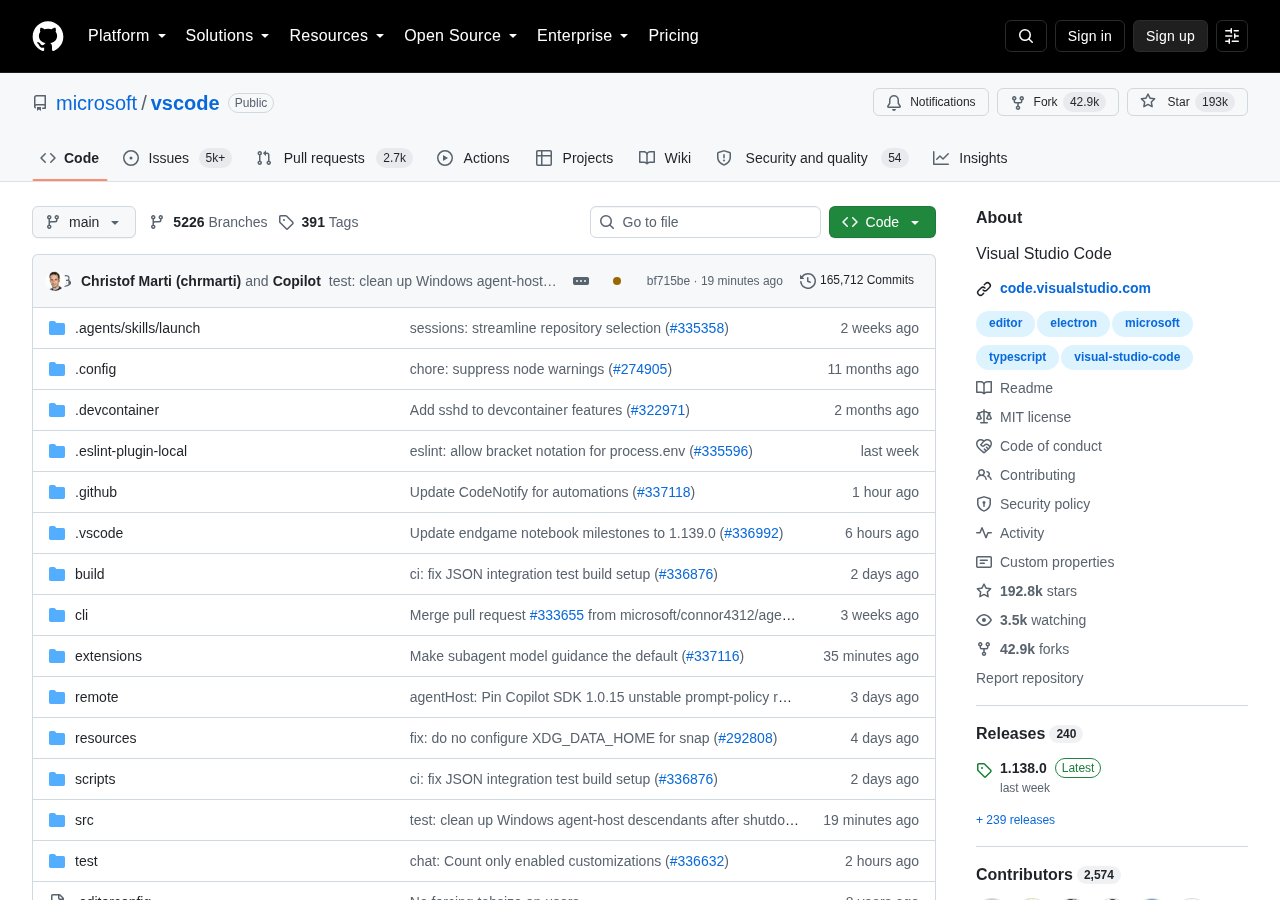Expand the Open Source menu
The image size is (1280, 900).
[x=461, y=36]
